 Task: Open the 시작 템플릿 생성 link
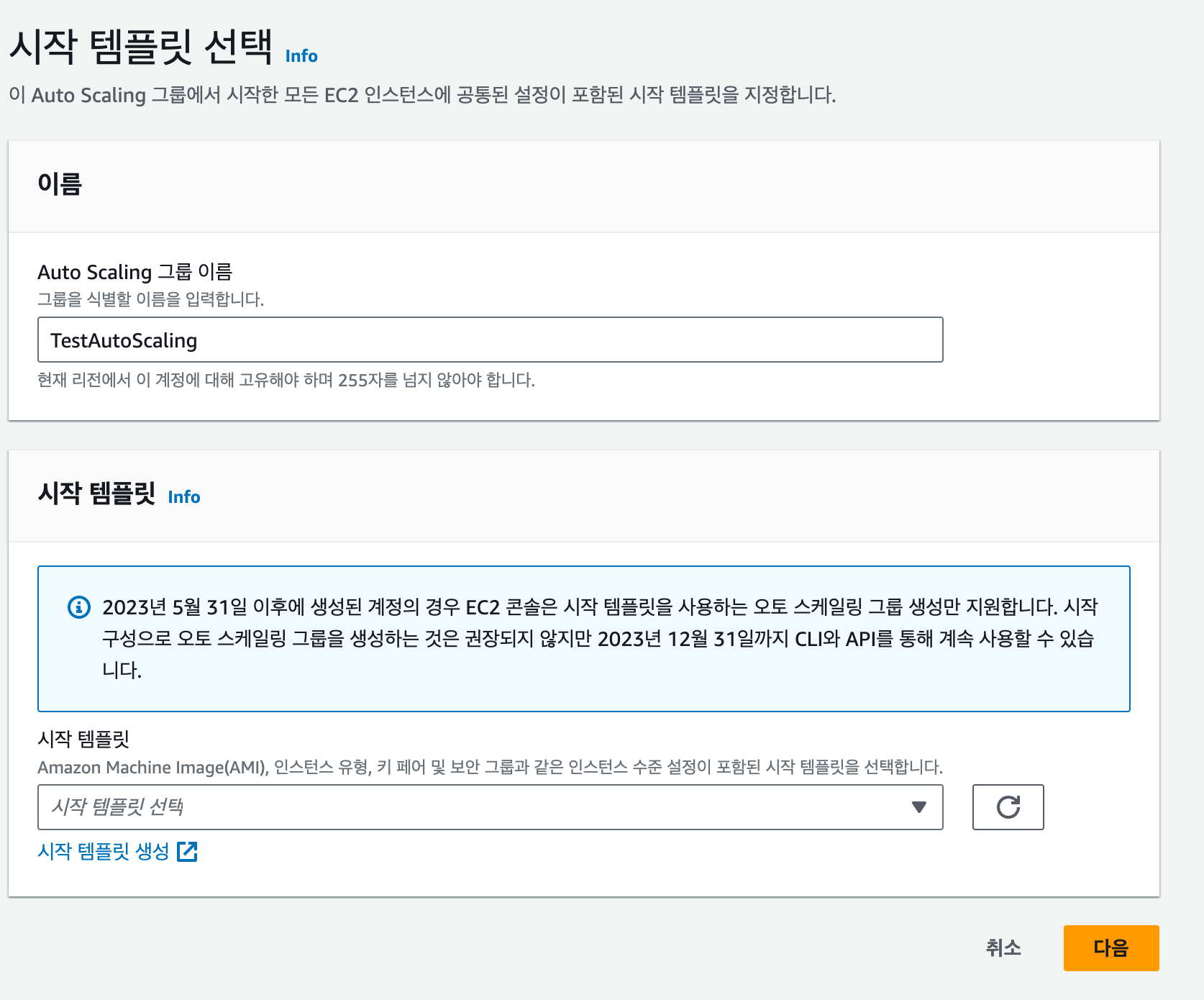click(x=117, y=852)
